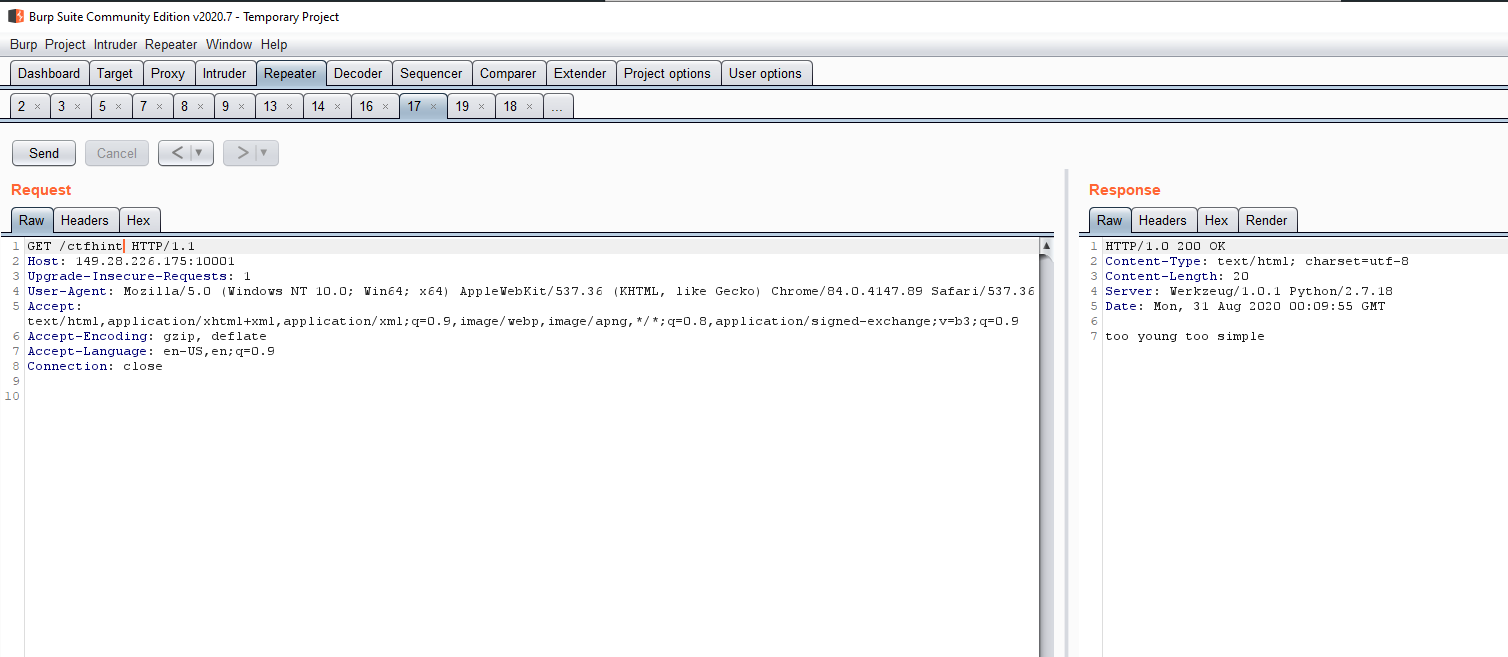Click the GET /ctfhint request line
The image size is (1508, 657).
(112, 246)
